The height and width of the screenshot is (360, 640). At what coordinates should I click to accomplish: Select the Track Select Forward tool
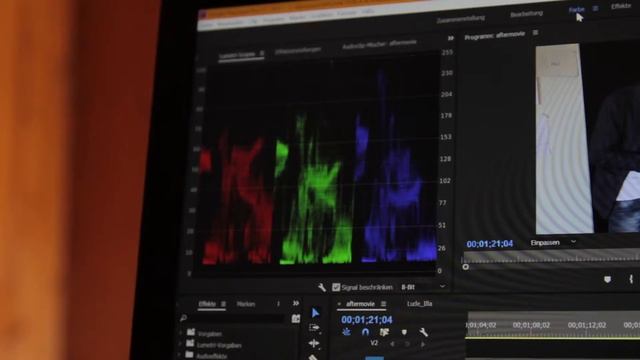tap(314, 328)
